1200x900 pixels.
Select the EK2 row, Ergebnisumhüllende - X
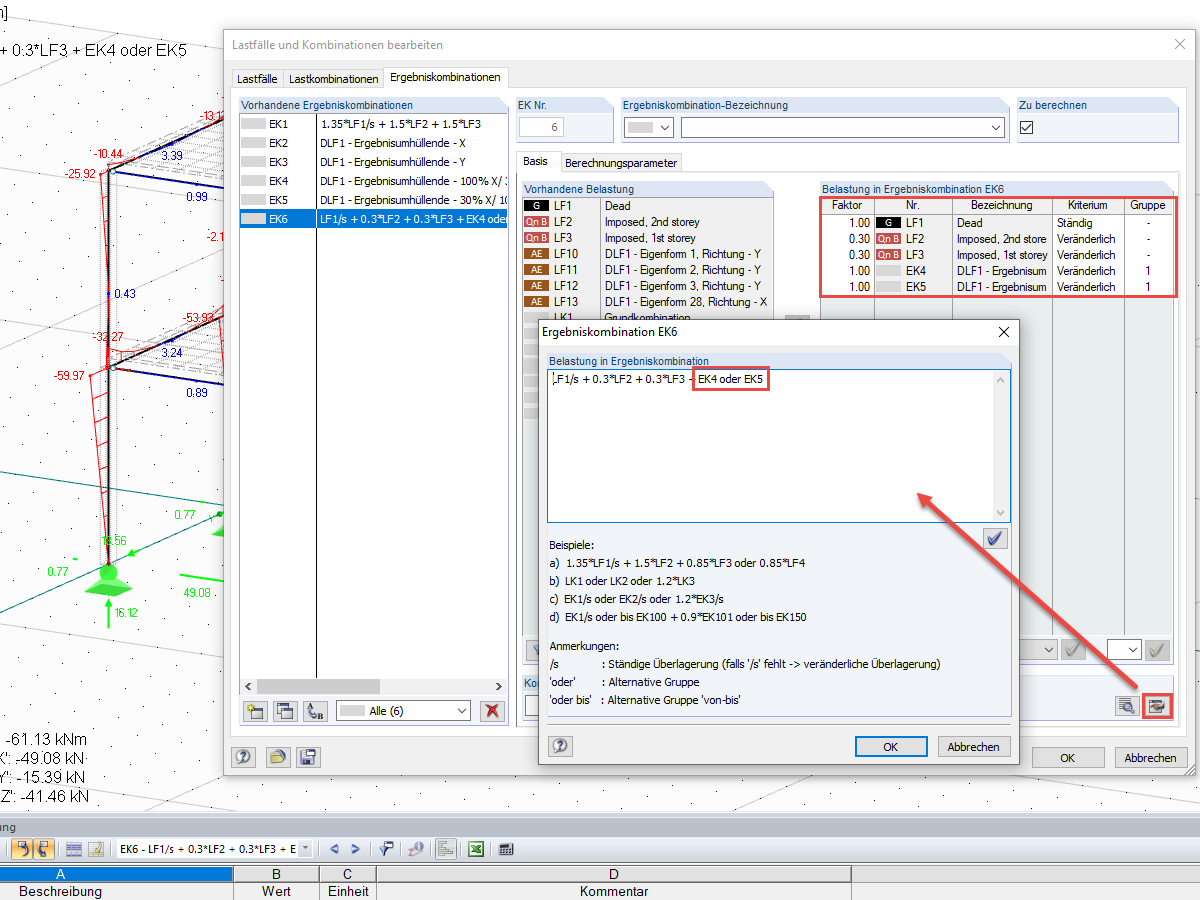point(373,143)
